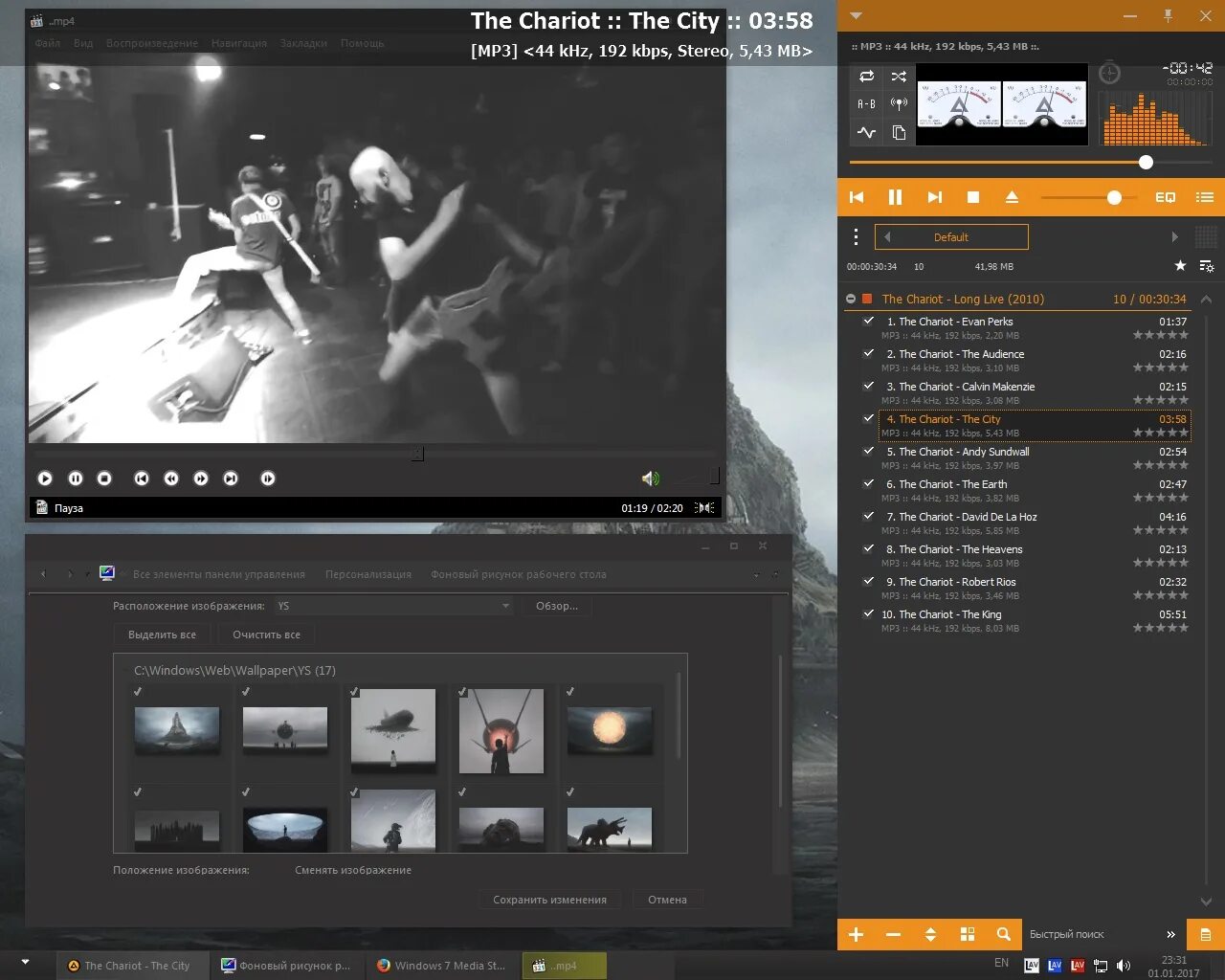Click the copy/pages icon in AIMP

pyautogui.click(x=899, y=133)
